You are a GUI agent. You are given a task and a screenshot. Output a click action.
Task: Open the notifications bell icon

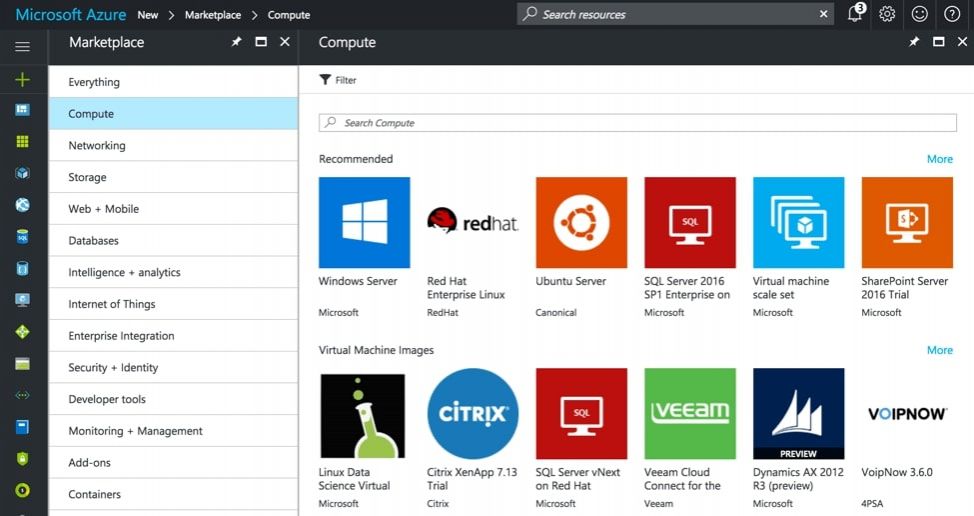tap(854, 15)
